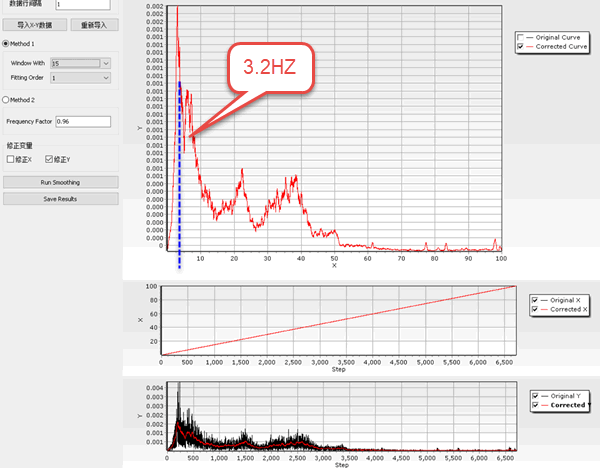The height and width of the screenshot is (468, 600).
Task: Uncheck the 修正Y checkbox
Action: pyautogui.click(x=49, y=159)
